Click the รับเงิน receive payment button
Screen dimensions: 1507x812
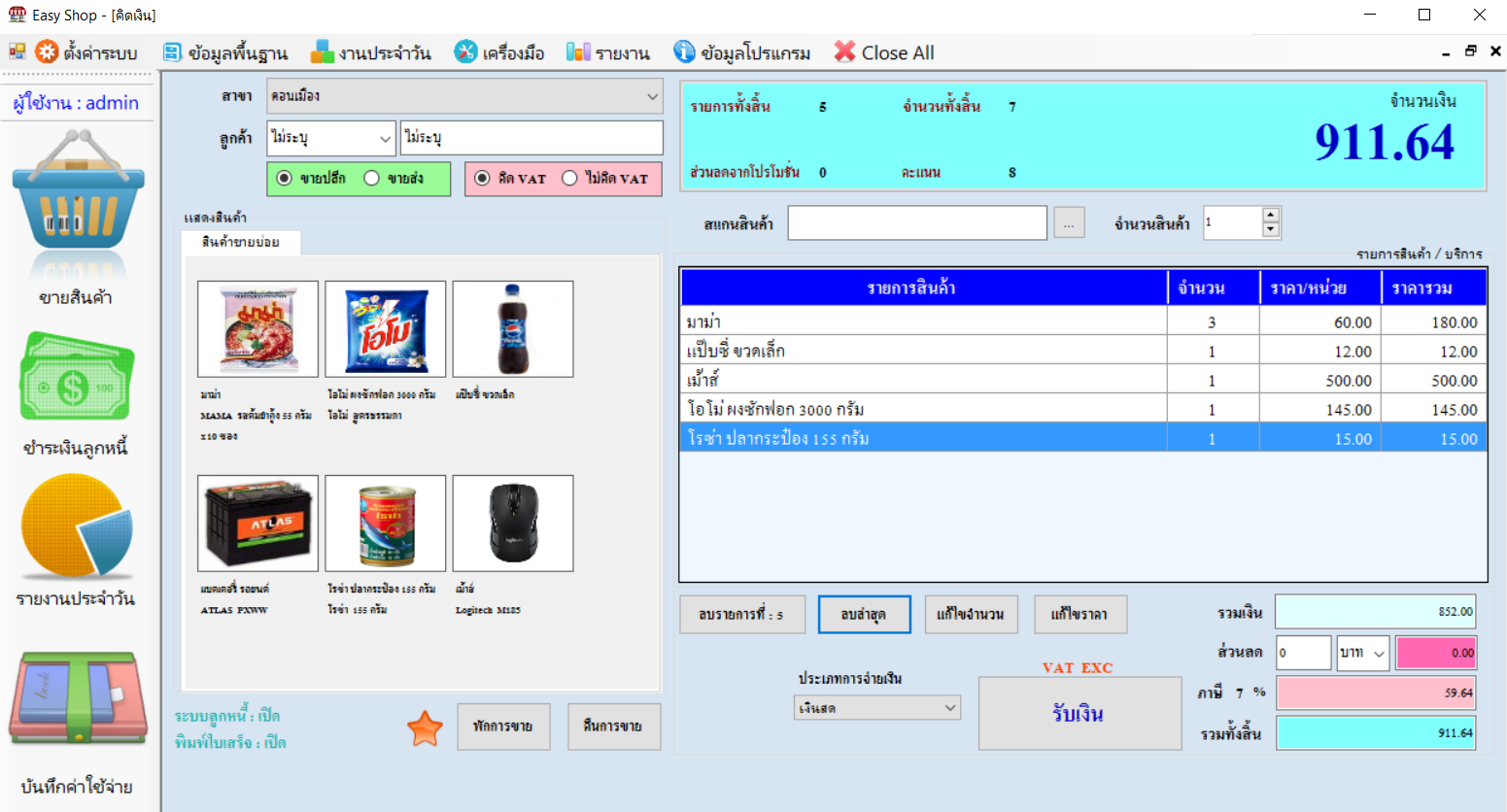click(x=1079, y=714)
